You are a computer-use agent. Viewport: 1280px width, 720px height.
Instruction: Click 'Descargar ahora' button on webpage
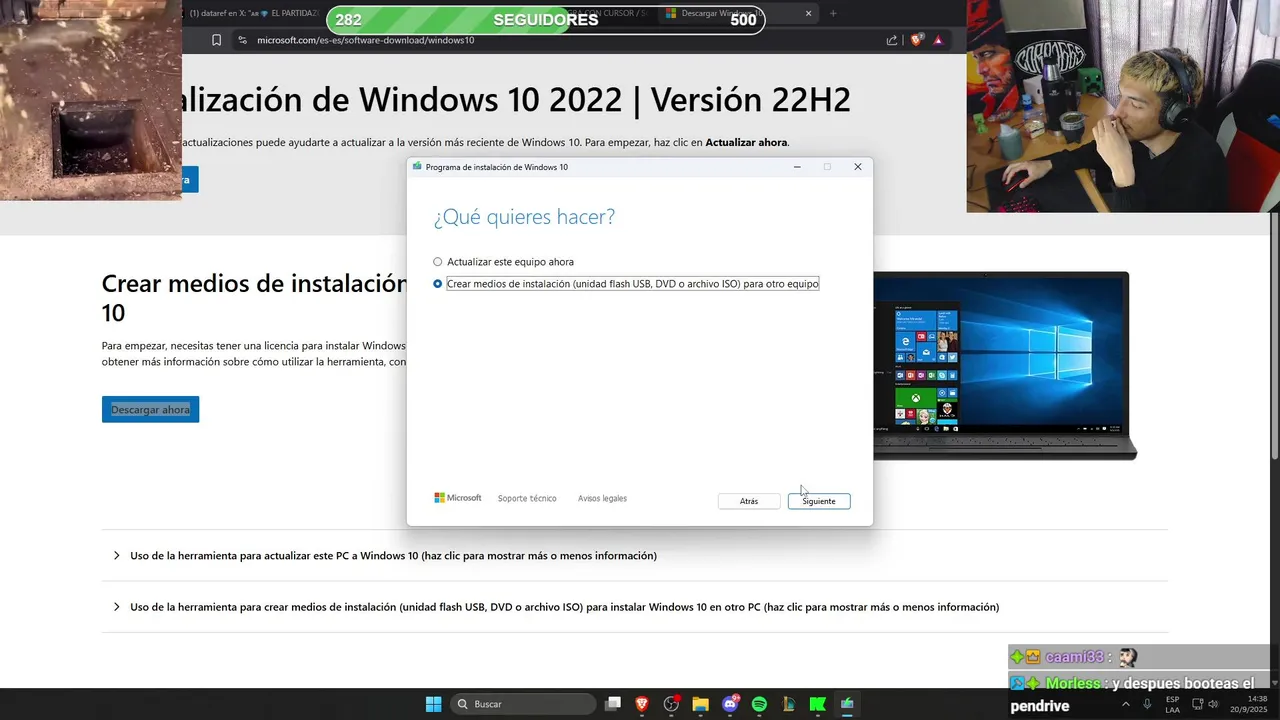[x=150, y=410]
